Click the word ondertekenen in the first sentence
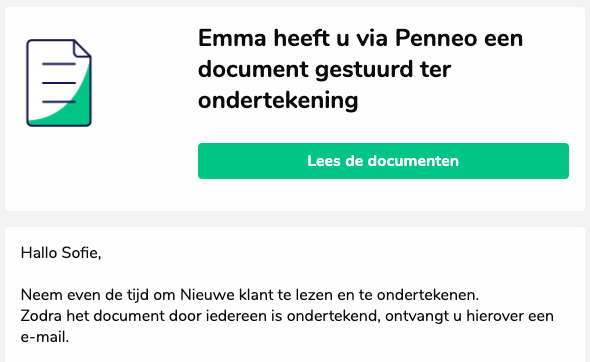 tap(428, 295)
